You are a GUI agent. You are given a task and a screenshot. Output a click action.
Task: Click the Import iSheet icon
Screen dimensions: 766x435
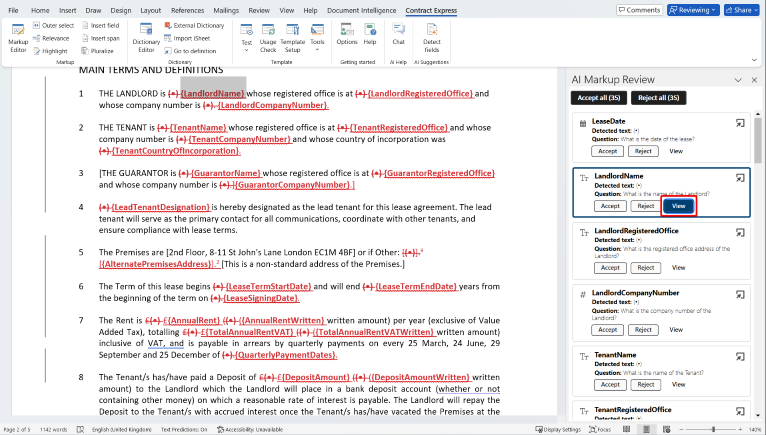167,38
